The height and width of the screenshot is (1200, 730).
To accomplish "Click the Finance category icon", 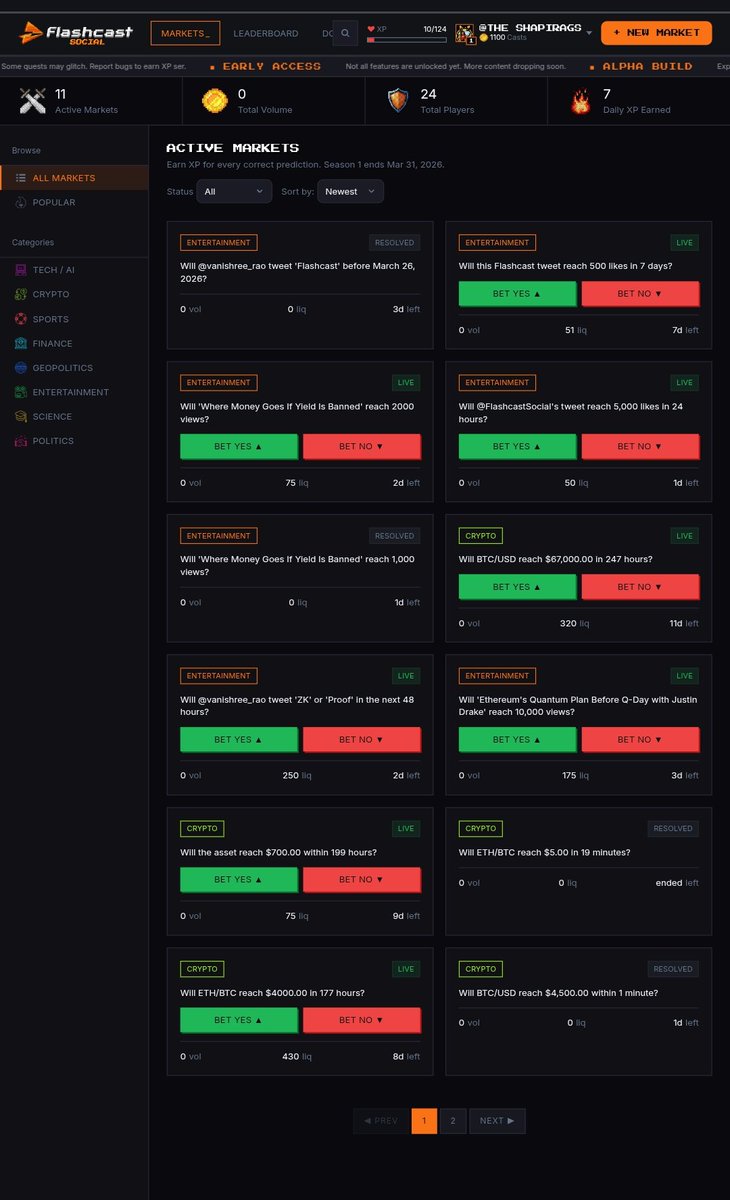I will click(21, 343).
